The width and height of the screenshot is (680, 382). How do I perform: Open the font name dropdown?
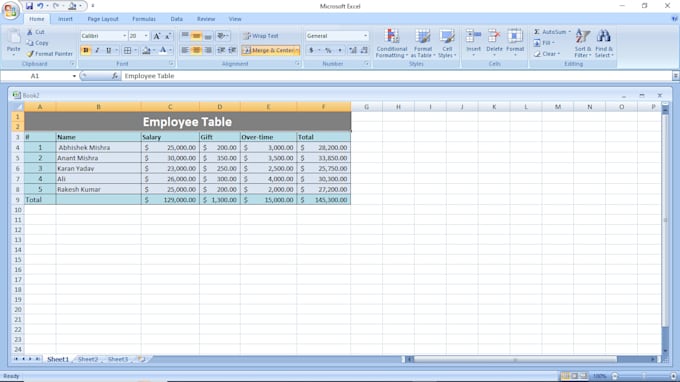(x=124, y=36)
